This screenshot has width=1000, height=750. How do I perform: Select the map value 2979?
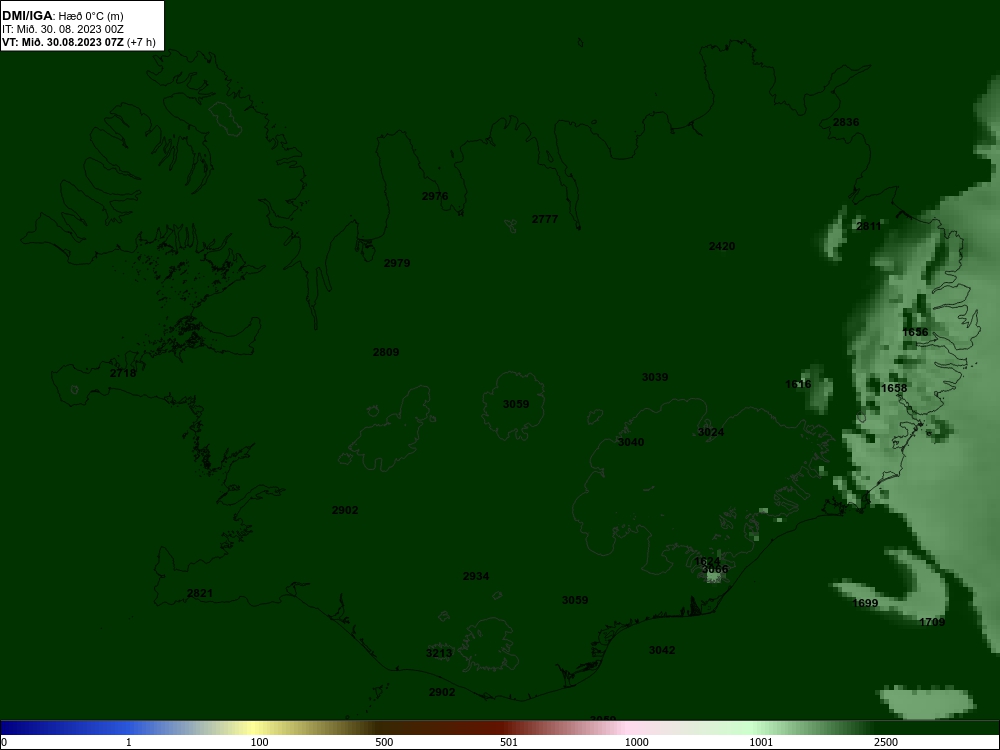(x=397, y=263)
